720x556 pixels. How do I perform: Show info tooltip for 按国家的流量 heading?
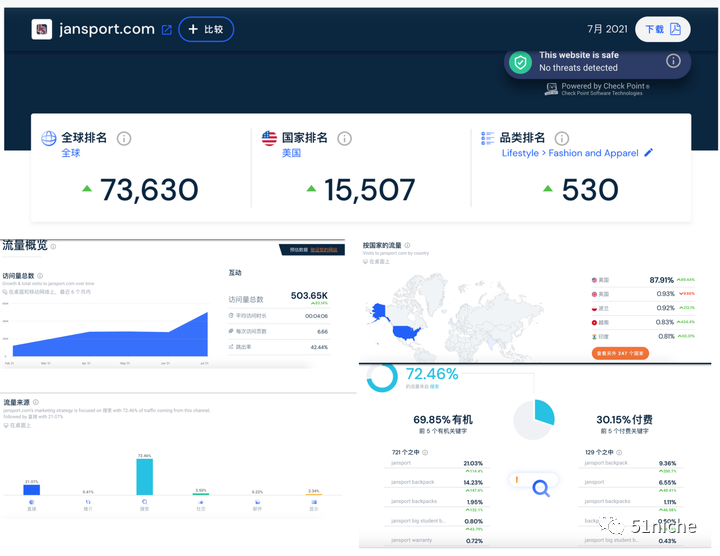[x=407, y=245]
